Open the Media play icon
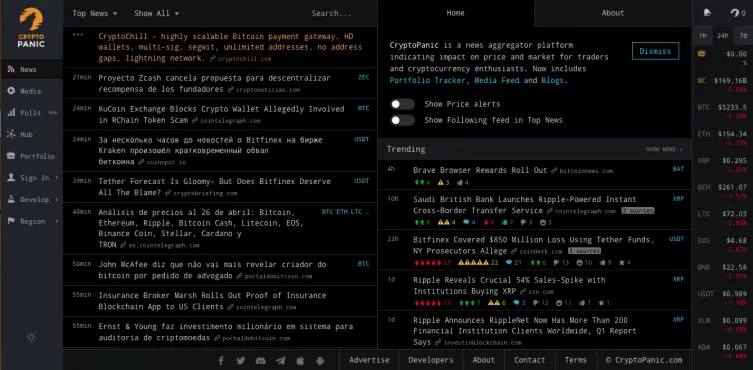 (x=11, y=91)
